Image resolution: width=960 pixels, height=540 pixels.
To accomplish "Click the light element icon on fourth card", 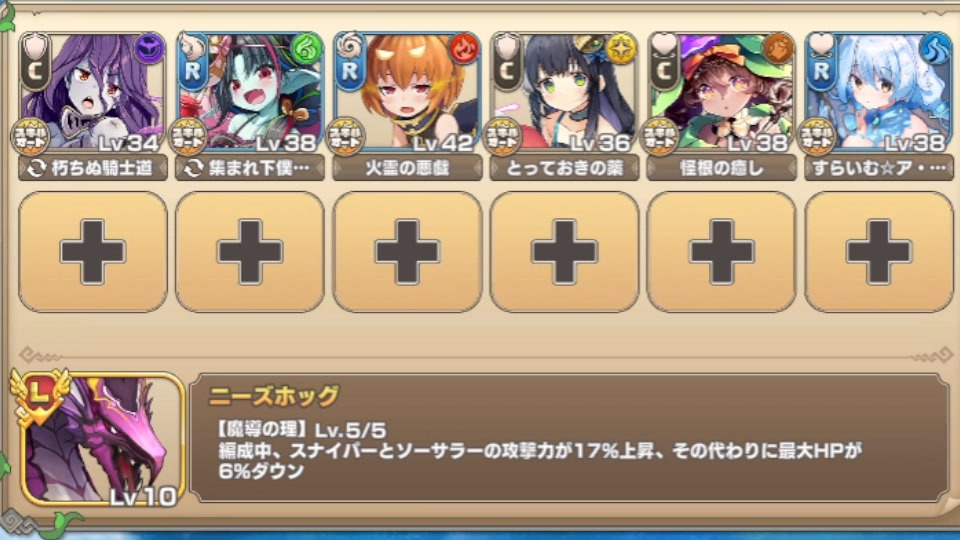I will pyautogui.click(x=621, y=50).
